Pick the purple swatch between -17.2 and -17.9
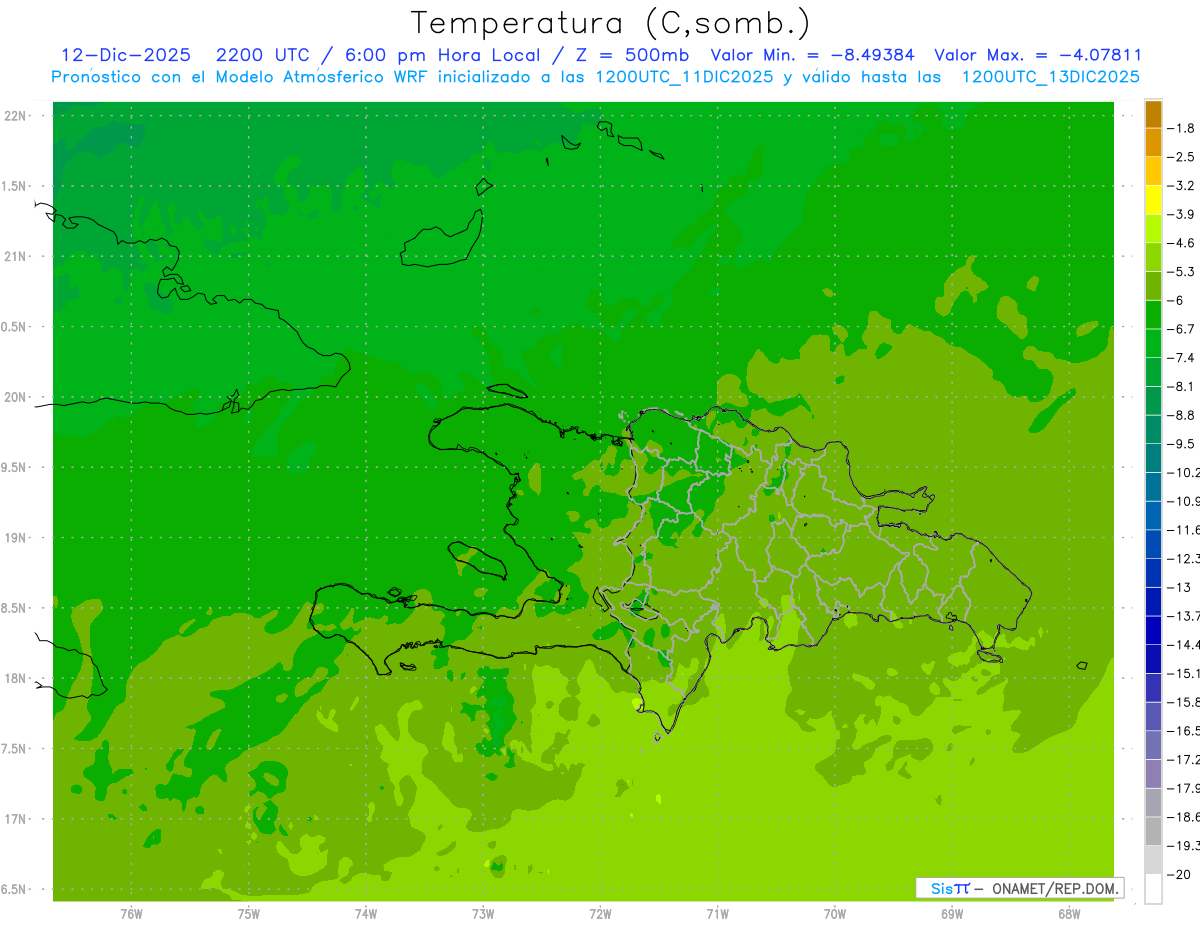The image size is (1200, 927). (1154, 773)
